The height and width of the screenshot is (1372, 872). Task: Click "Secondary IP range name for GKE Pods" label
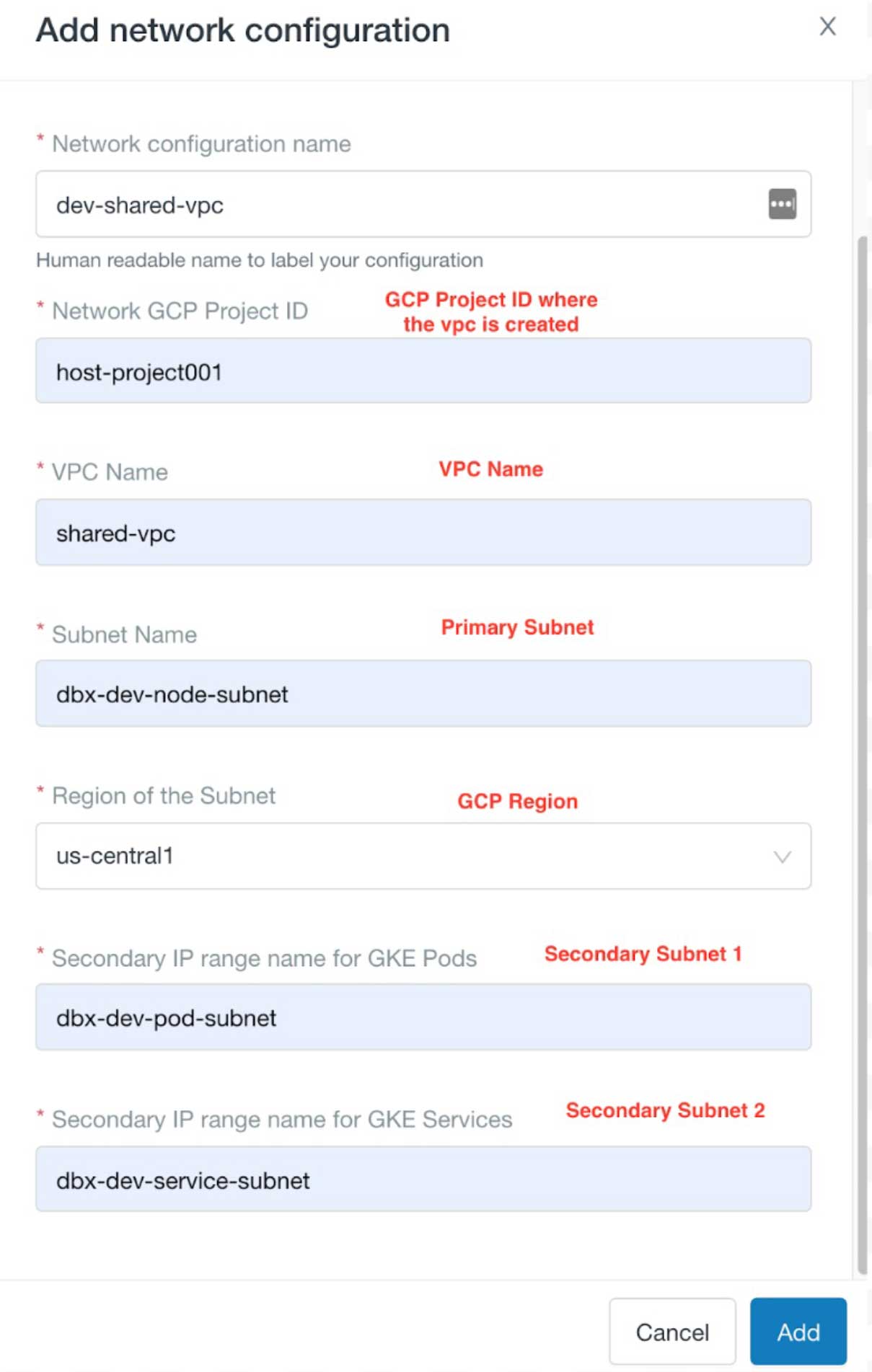click(x=264, y=958)
